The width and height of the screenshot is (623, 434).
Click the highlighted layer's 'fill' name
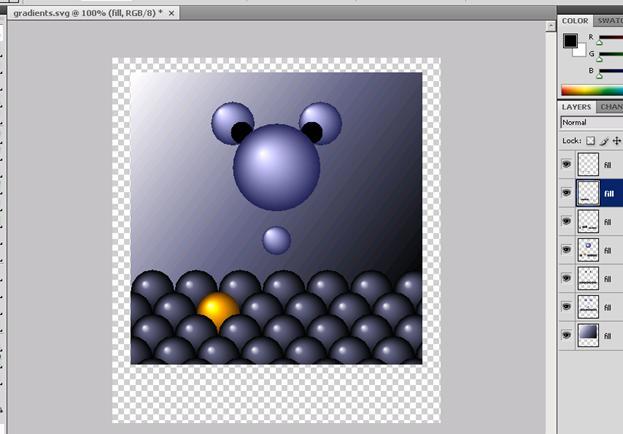click(609, 194)
